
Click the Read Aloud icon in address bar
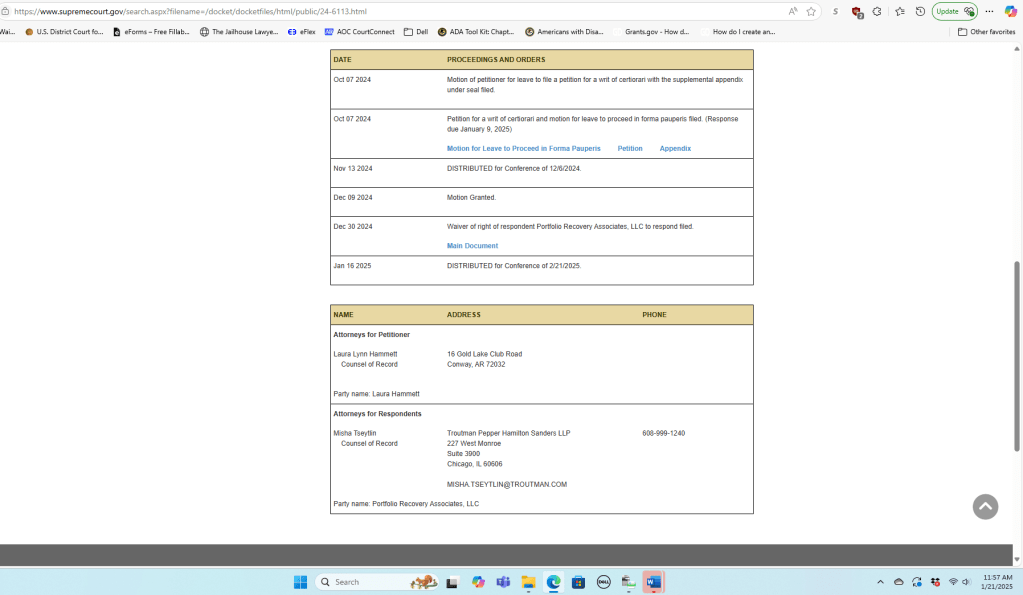(x=793, y=11)
